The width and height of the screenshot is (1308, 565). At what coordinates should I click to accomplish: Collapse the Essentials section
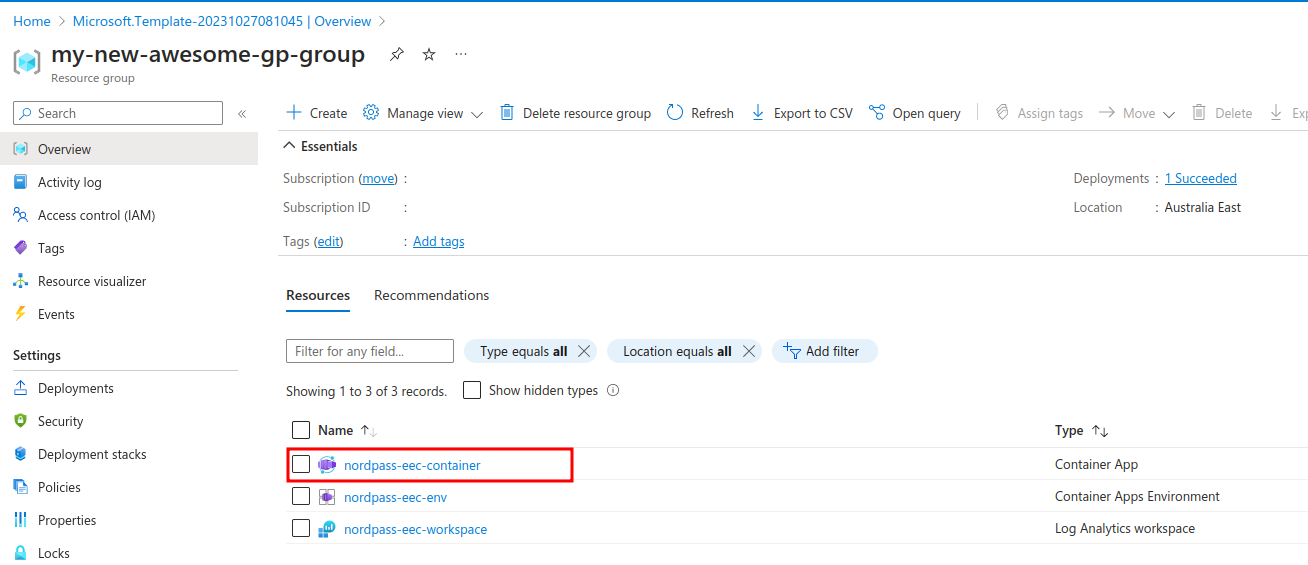290,146
